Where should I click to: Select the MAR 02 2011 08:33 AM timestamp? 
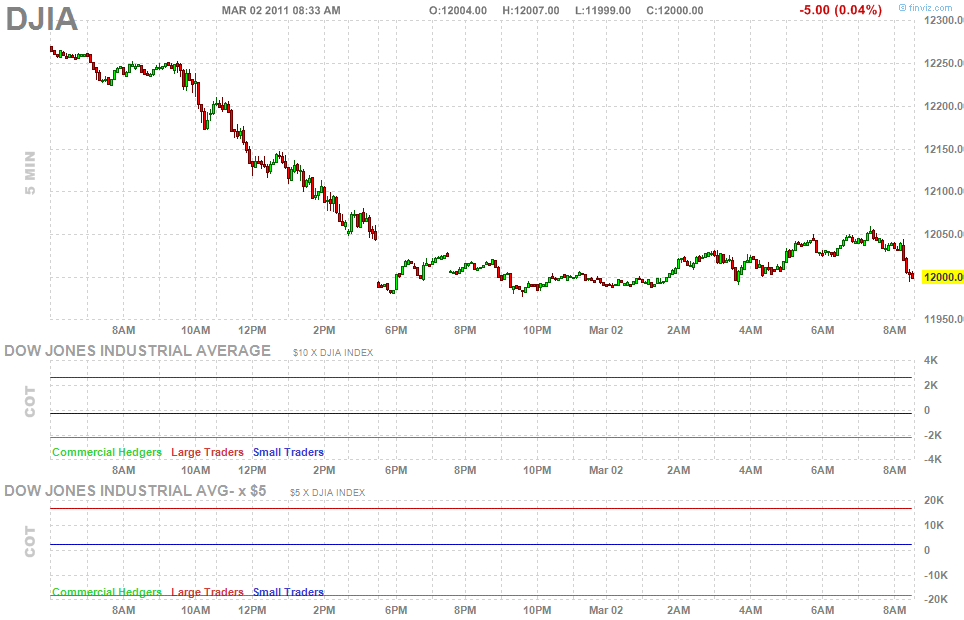coord(281,10)
